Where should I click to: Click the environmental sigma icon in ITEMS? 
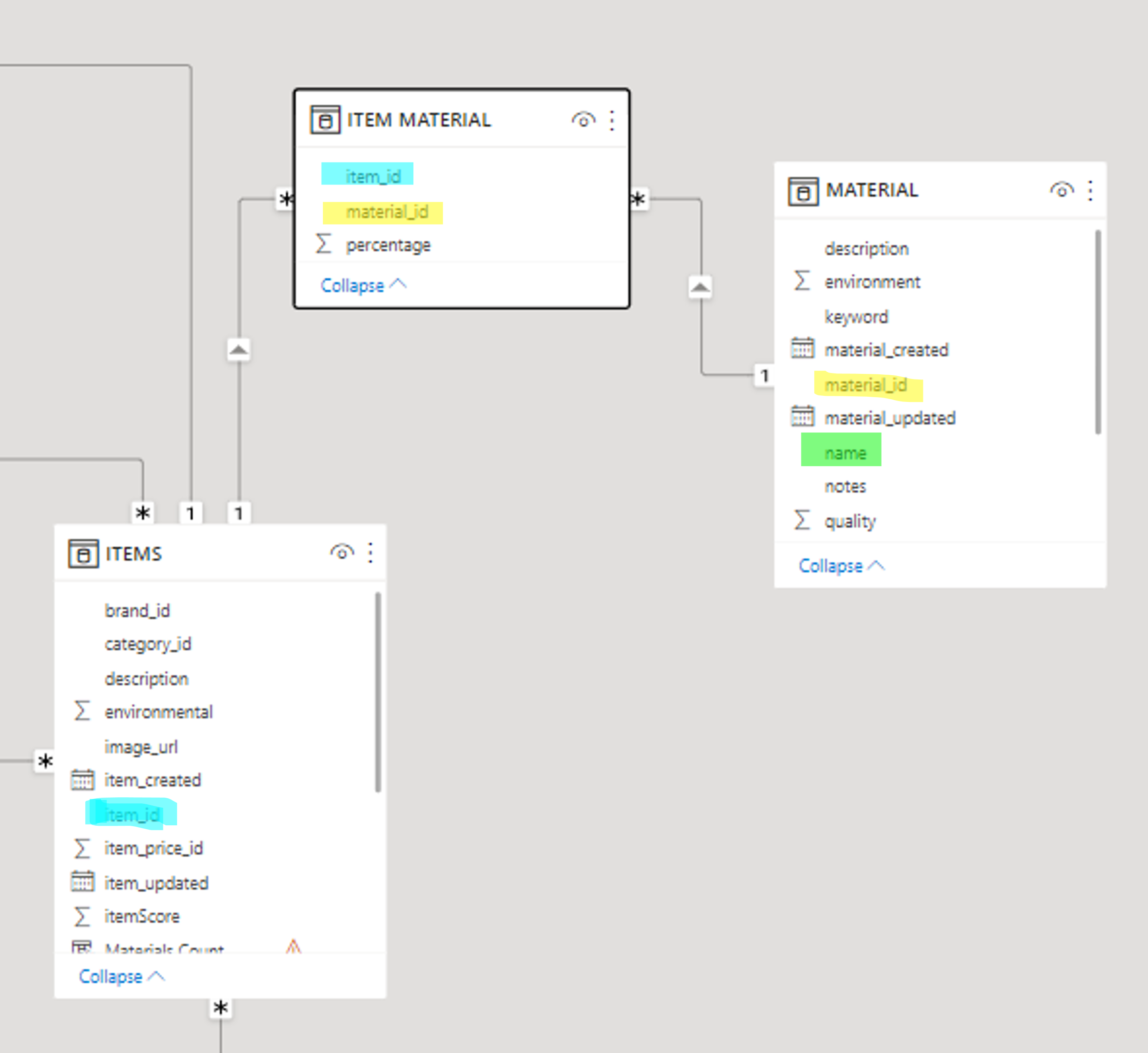pyautogui.click(x=82, y=711)
